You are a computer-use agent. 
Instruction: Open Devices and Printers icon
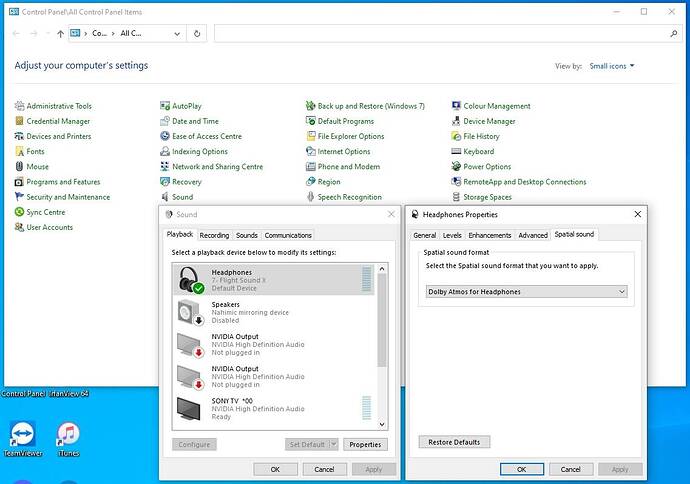19,136
